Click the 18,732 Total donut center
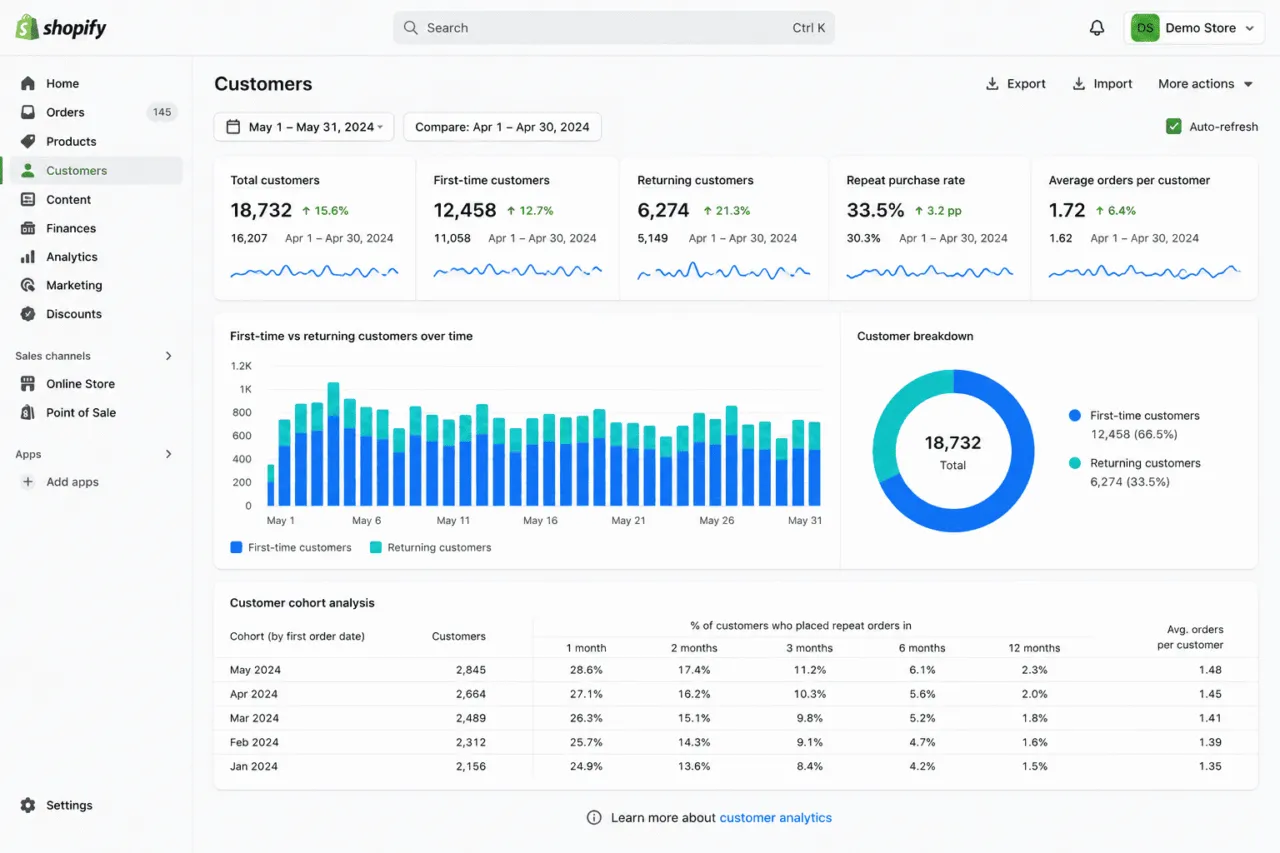This screenshot has width=1280, height=853. coord(953,451)
